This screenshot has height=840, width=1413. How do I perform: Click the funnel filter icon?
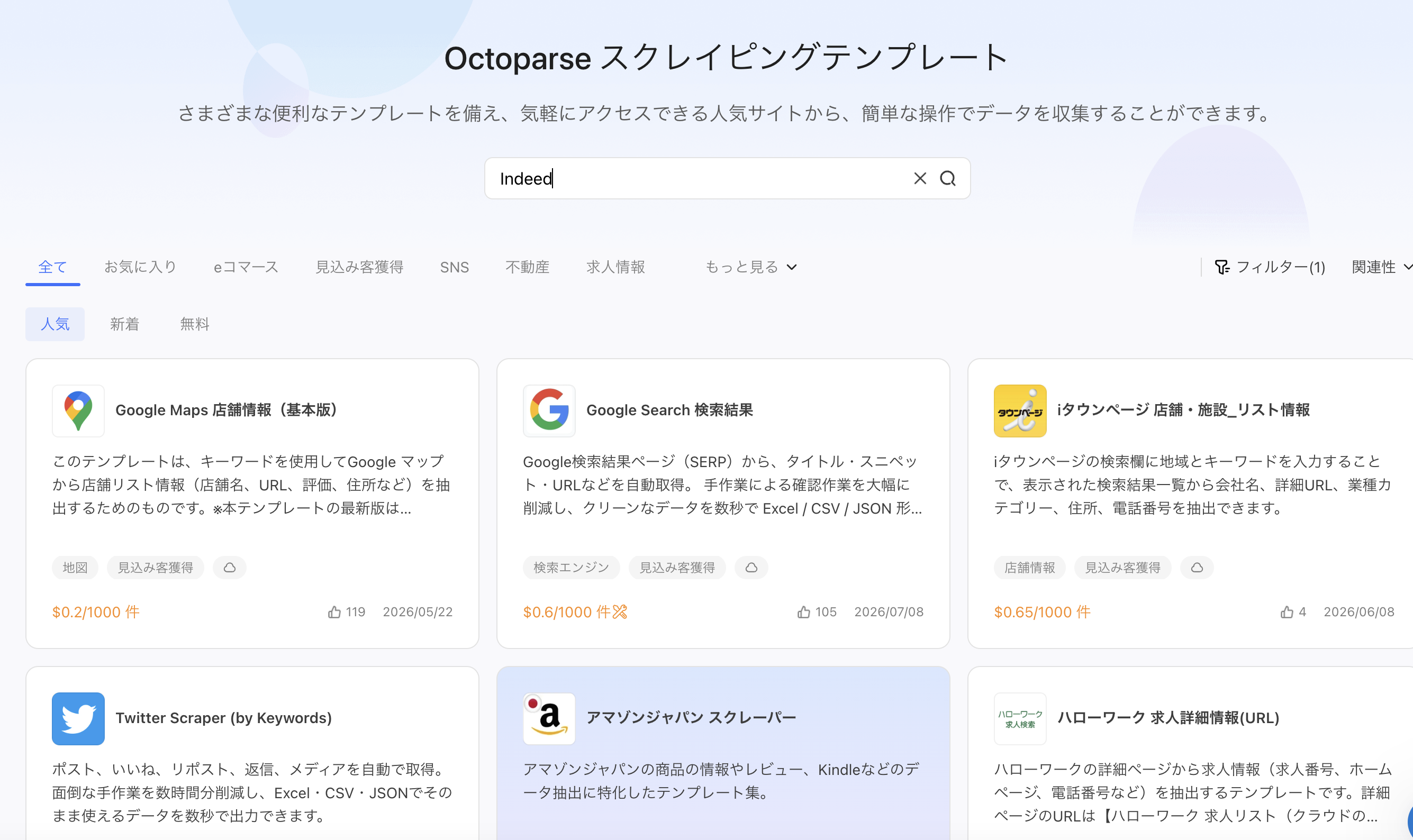point(1221,267)
